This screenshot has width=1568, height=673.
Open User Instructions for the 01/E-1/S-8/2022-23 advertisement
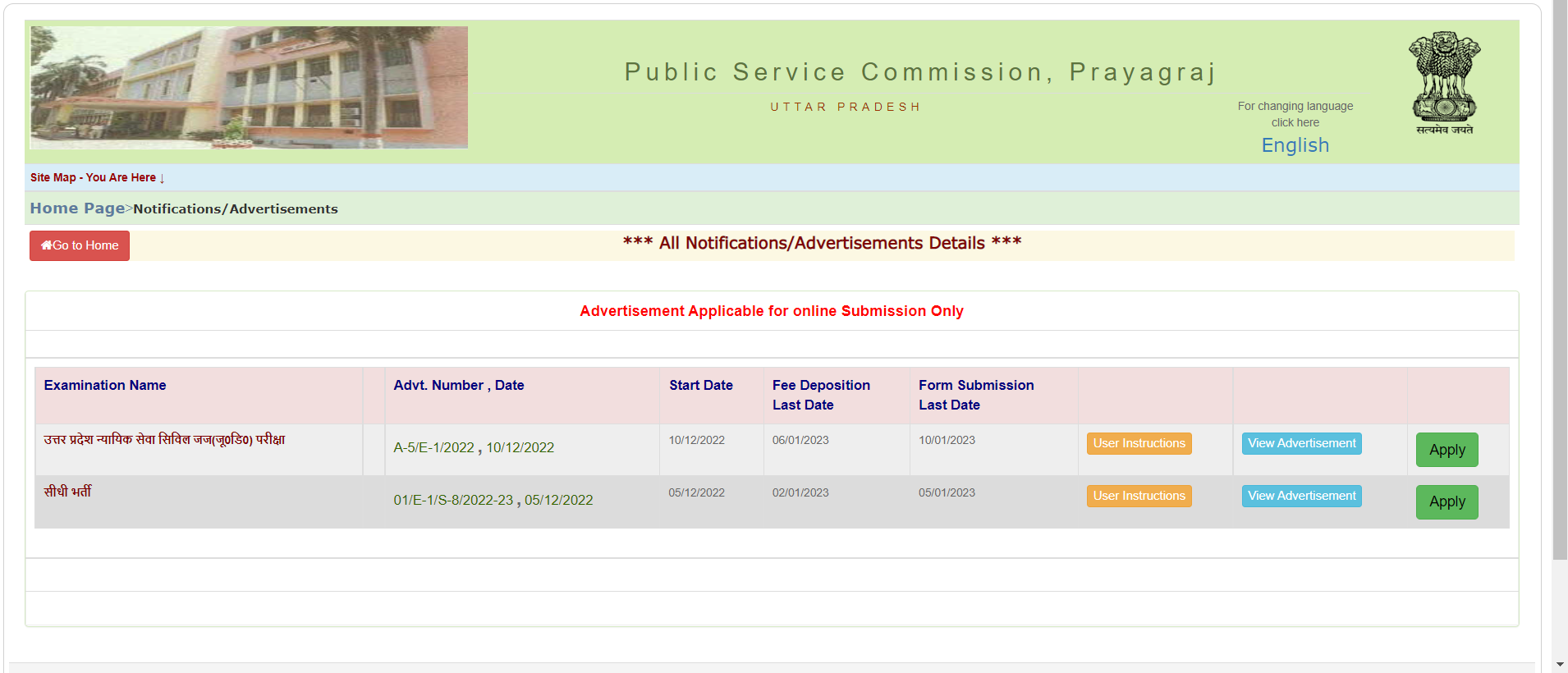pos(1139,496)
